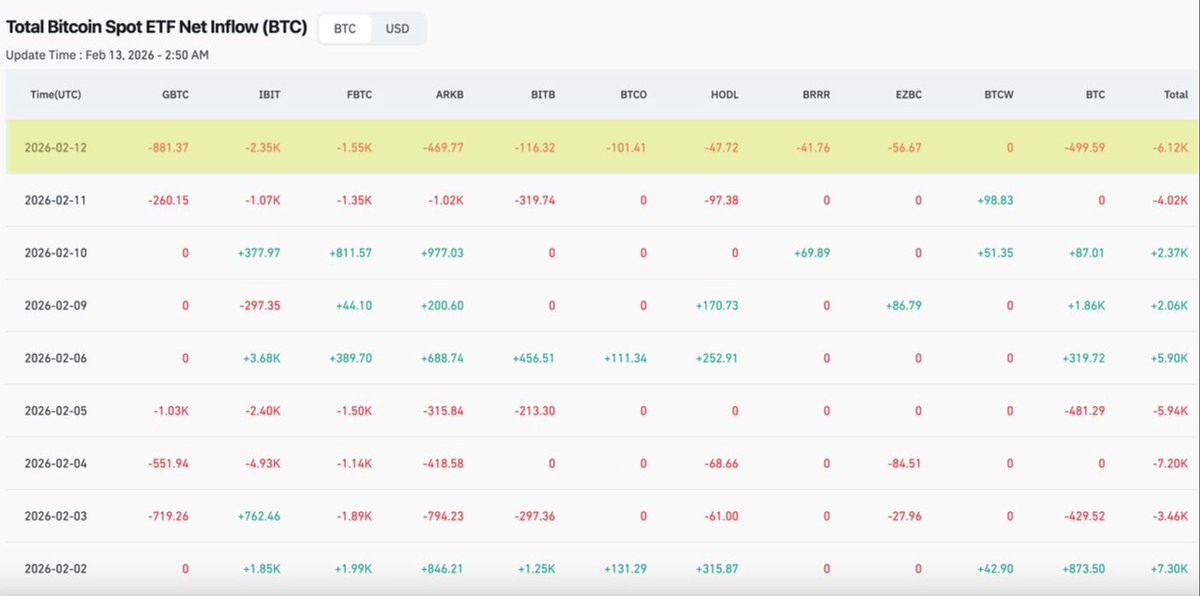Viewport: 1200px width, 596px height.
Task: Click the IBIT column header
Action: (269, 95)
